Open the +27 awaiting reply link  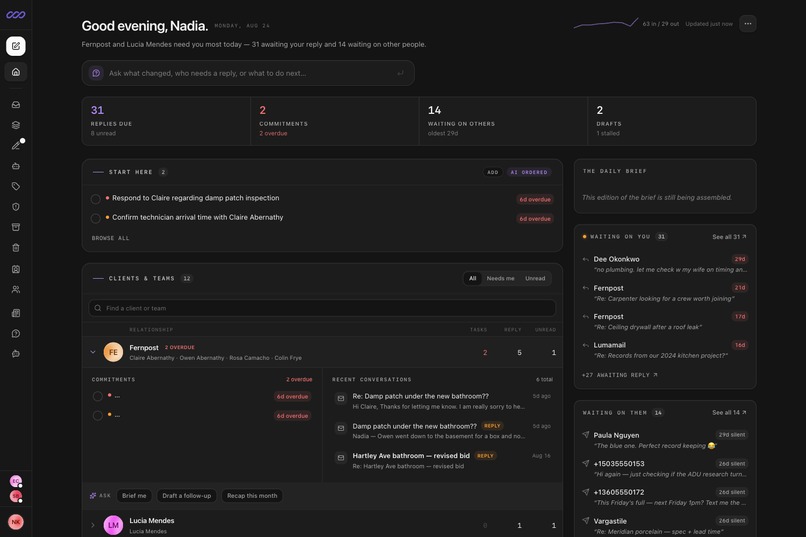pyautogui.click(x=619, y=375)
